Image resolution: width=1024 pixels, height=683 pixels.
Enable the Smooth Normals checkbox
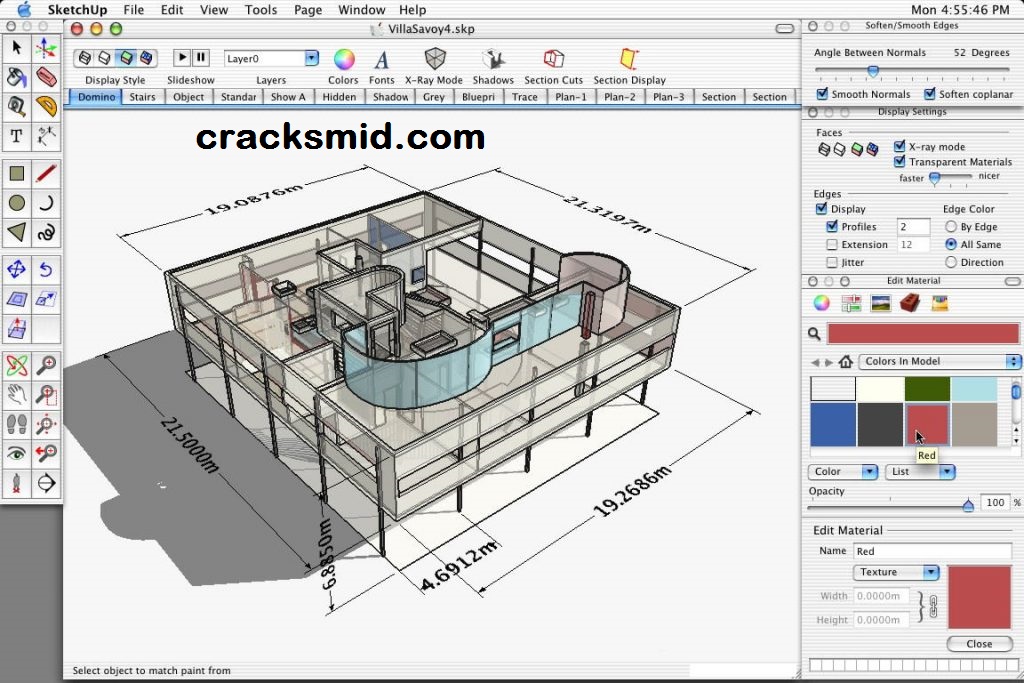click(x=823, y=94)
